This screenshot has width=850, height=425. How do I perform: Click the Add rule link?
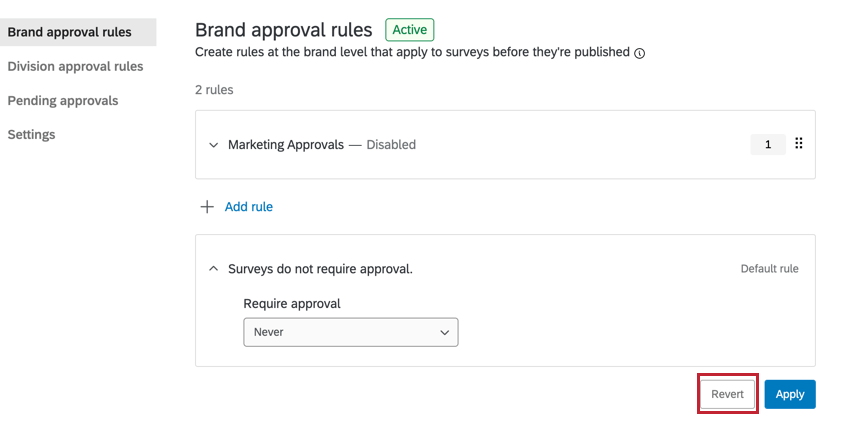click(x=248, y=207)
